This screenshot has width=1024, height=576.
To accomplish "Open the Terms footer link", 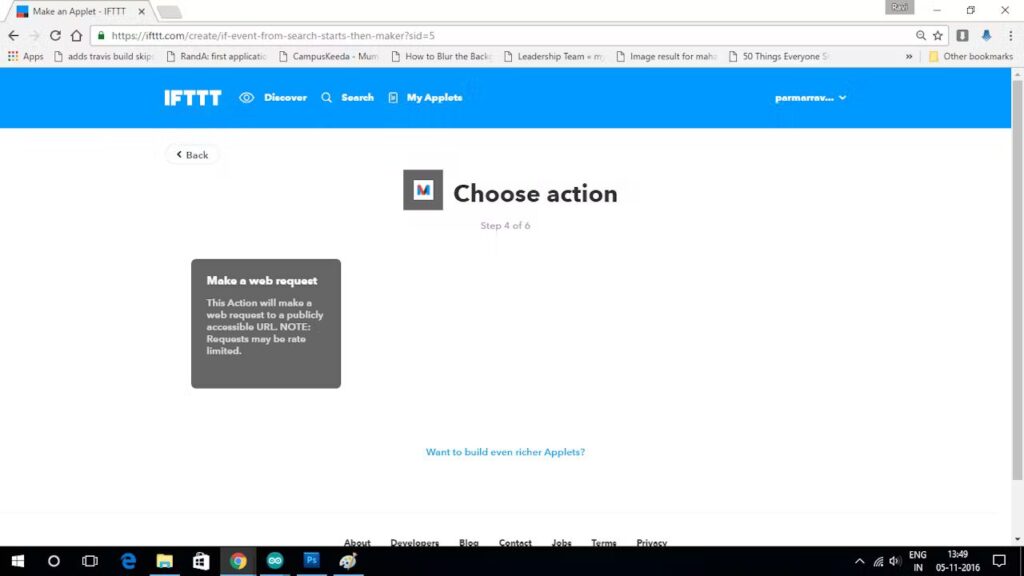I will (x=603, y=542).
